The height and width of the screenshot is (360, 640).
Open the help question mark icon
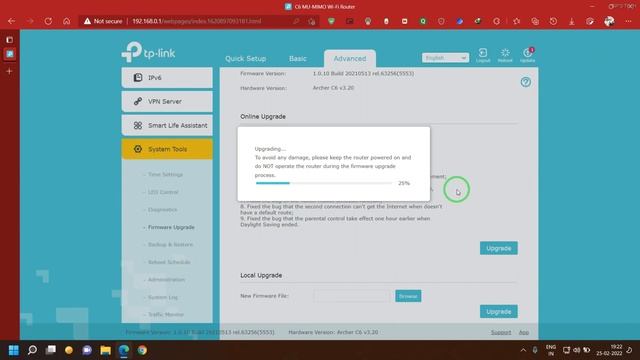(526, 82)
